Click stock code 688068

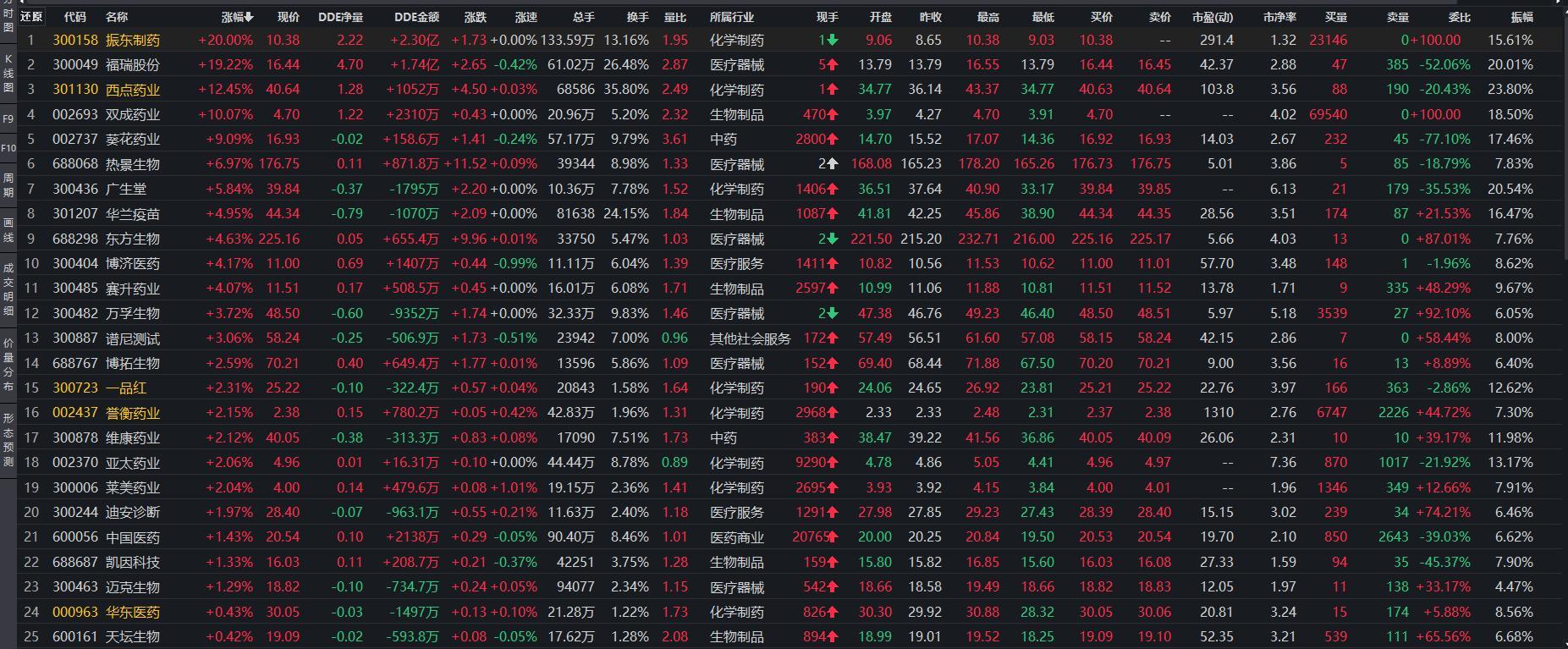point(75,164)
